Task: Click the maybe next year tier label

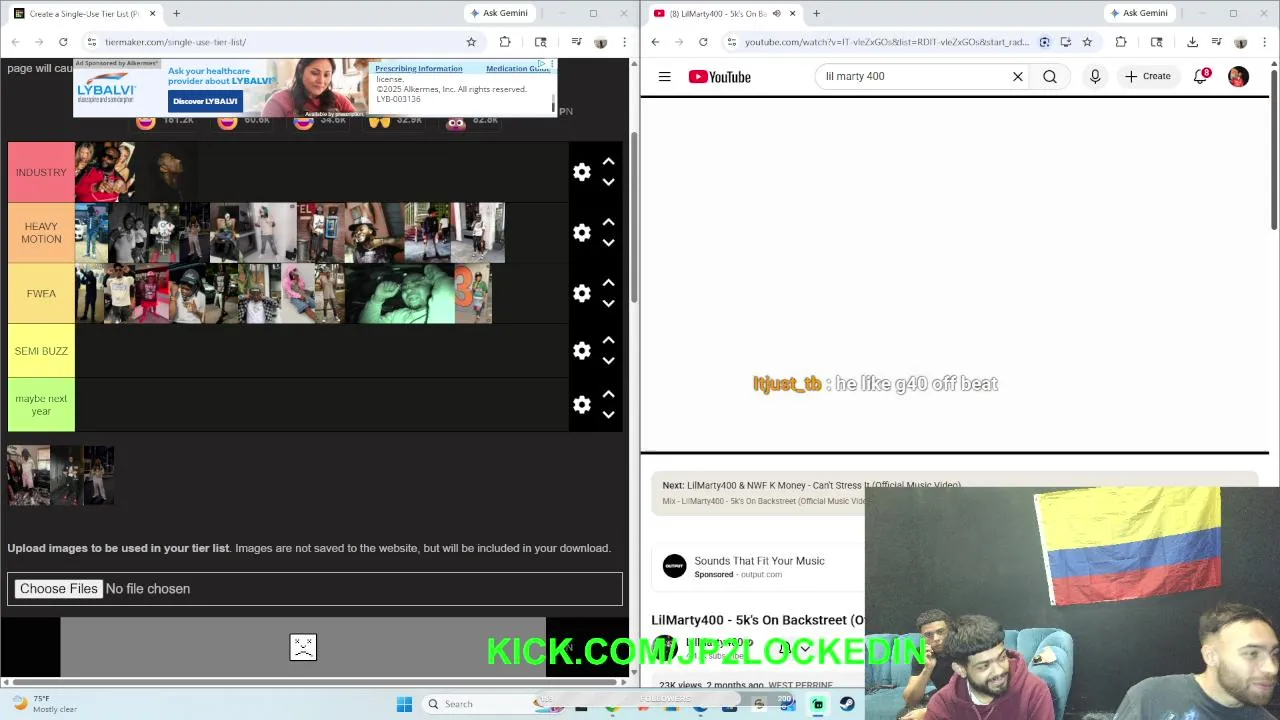Action: [x=41, y=405]
